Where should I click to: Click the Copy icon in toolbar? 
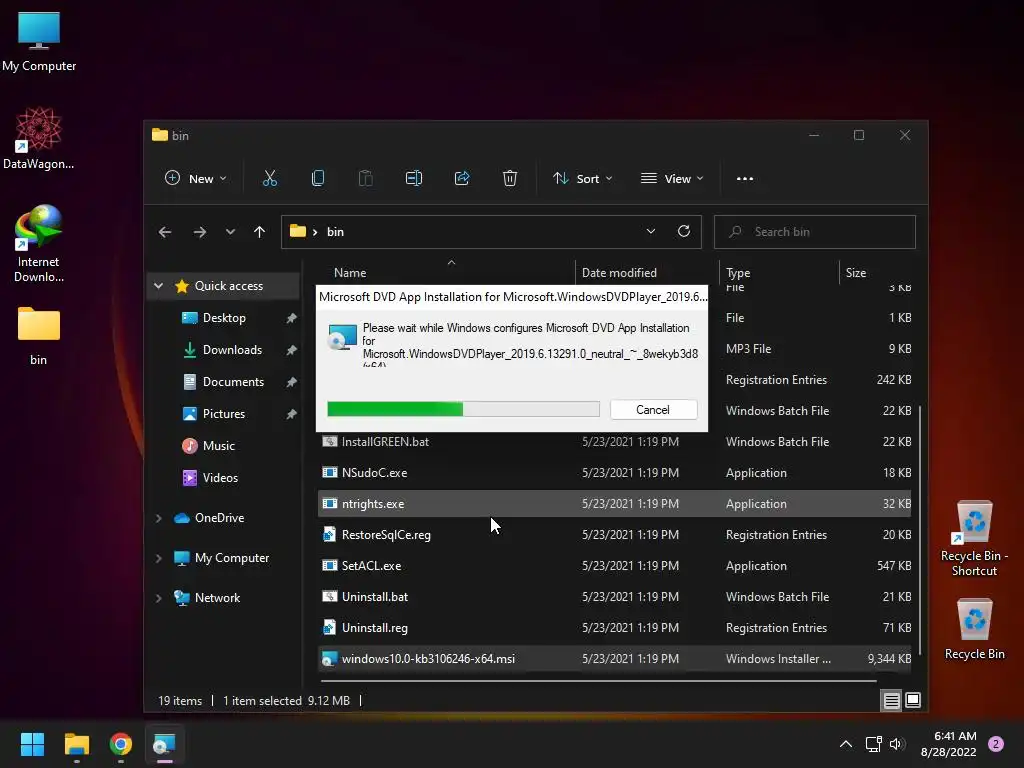318,178
